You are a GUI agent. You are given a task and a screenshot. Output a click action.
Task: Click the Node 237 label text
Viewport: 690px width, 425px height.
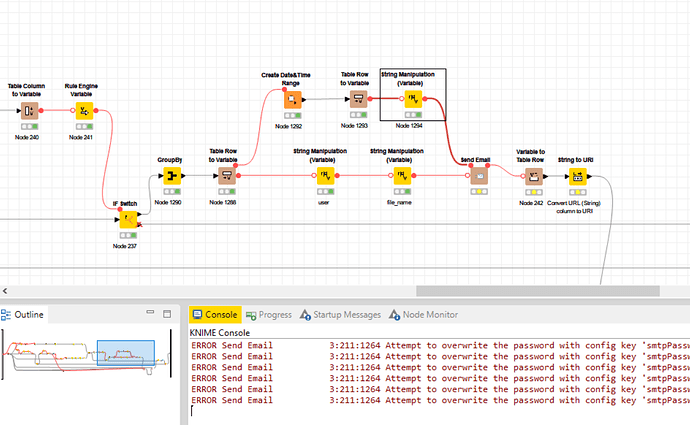pyautogui.click(x=125, y=246)
